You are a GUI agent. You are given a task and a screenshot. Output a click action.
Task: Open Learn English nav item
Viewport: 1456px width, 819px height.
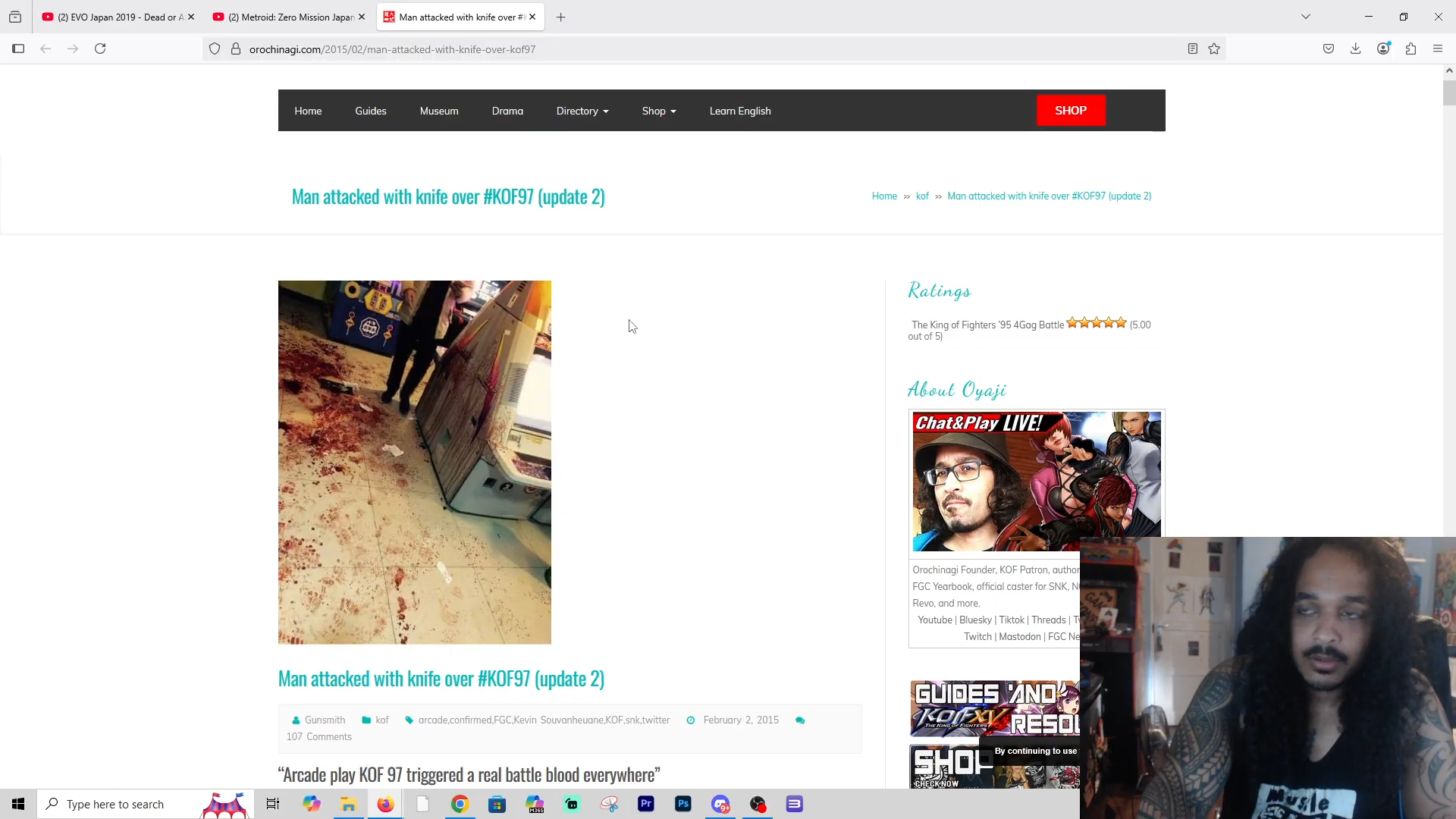740,111
